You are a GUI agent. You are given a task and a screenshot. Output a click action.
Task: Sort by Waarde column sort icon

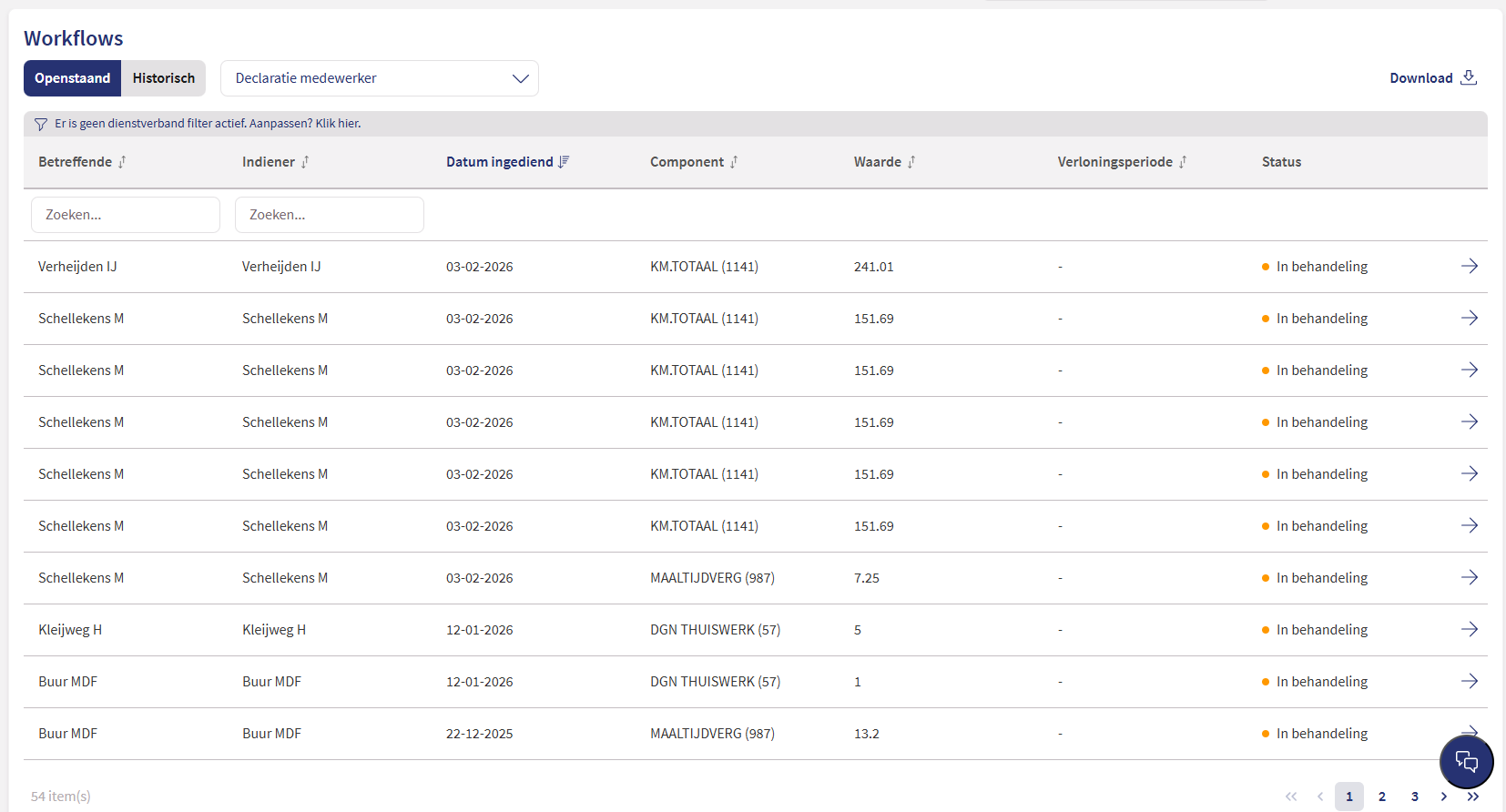tap(911, 162)
